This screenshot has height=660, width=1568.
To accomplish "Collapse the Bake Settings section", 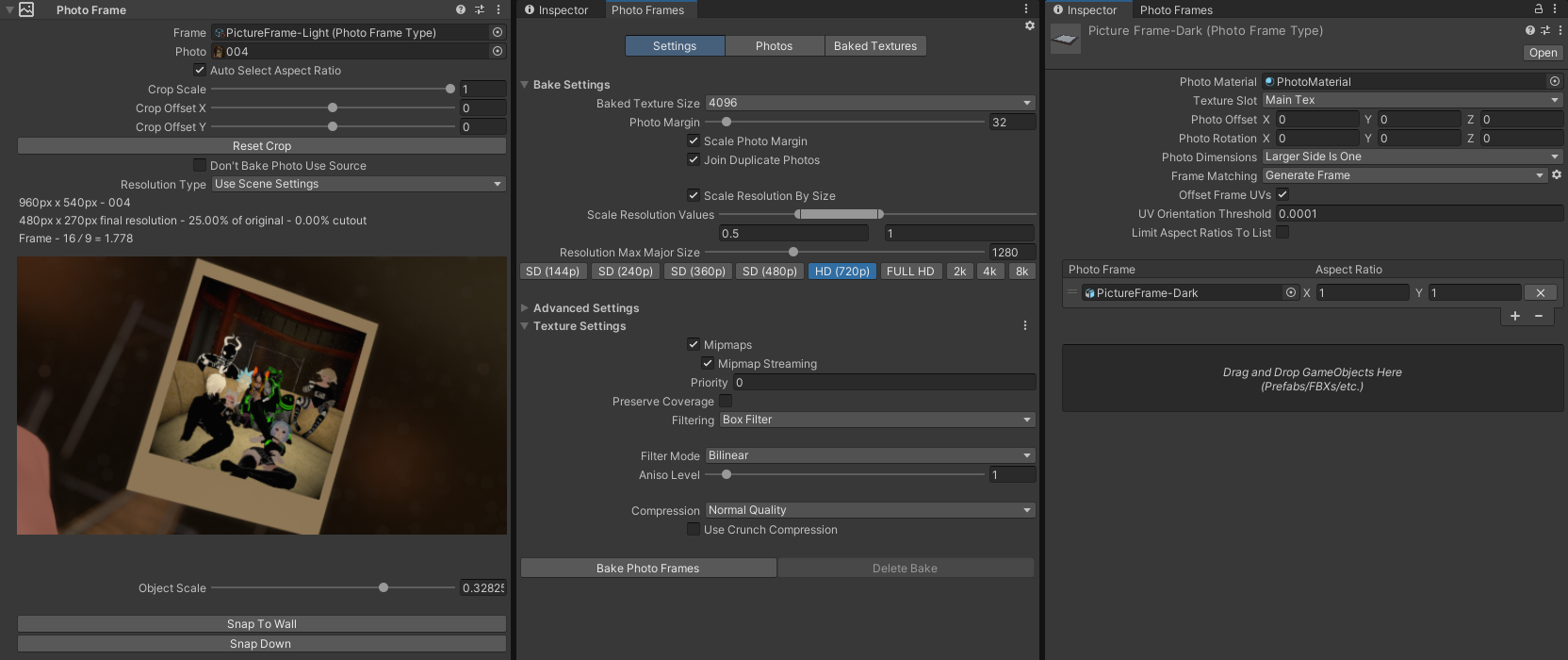I will click(525, 84).
